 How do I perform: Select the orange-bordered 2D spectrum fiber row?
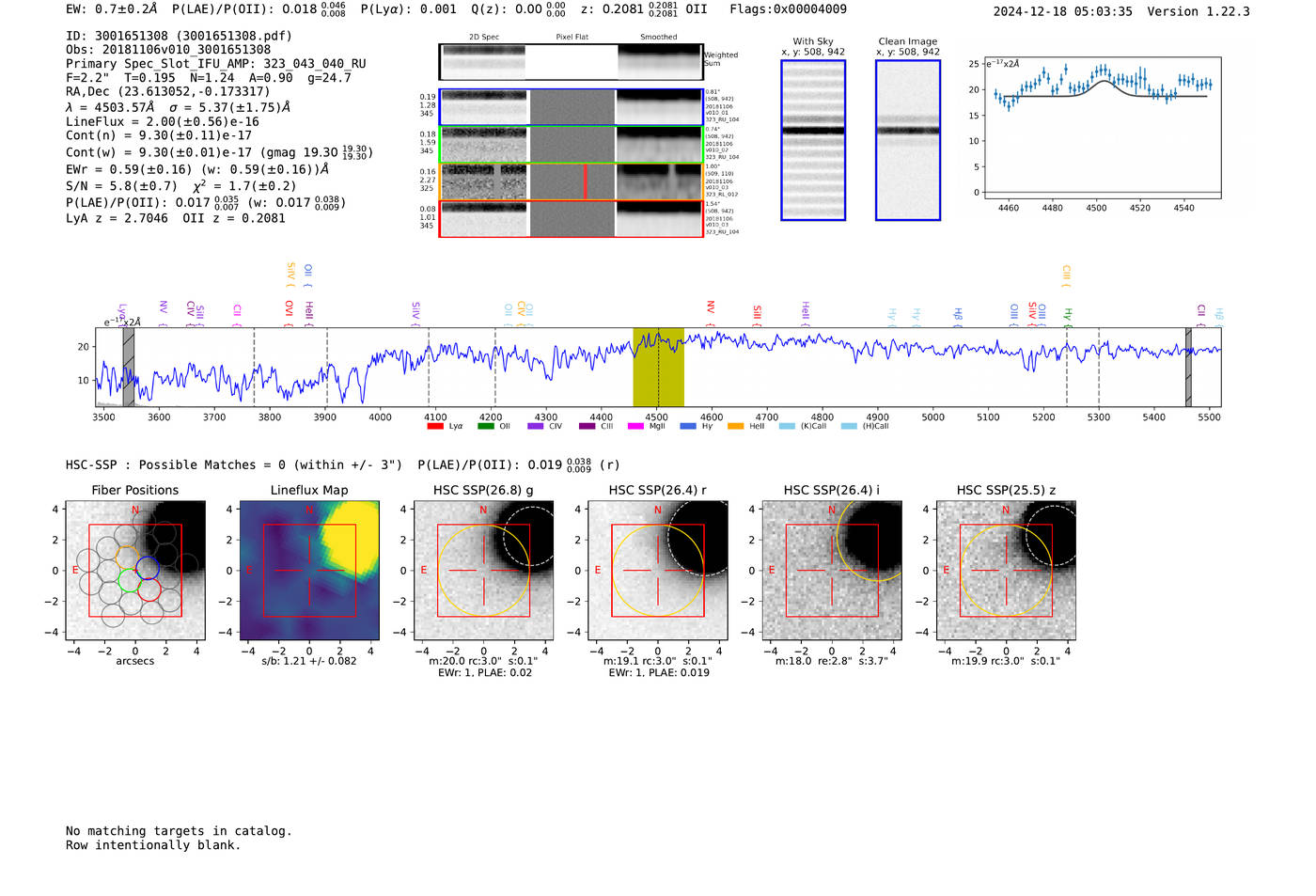point(571,181)
